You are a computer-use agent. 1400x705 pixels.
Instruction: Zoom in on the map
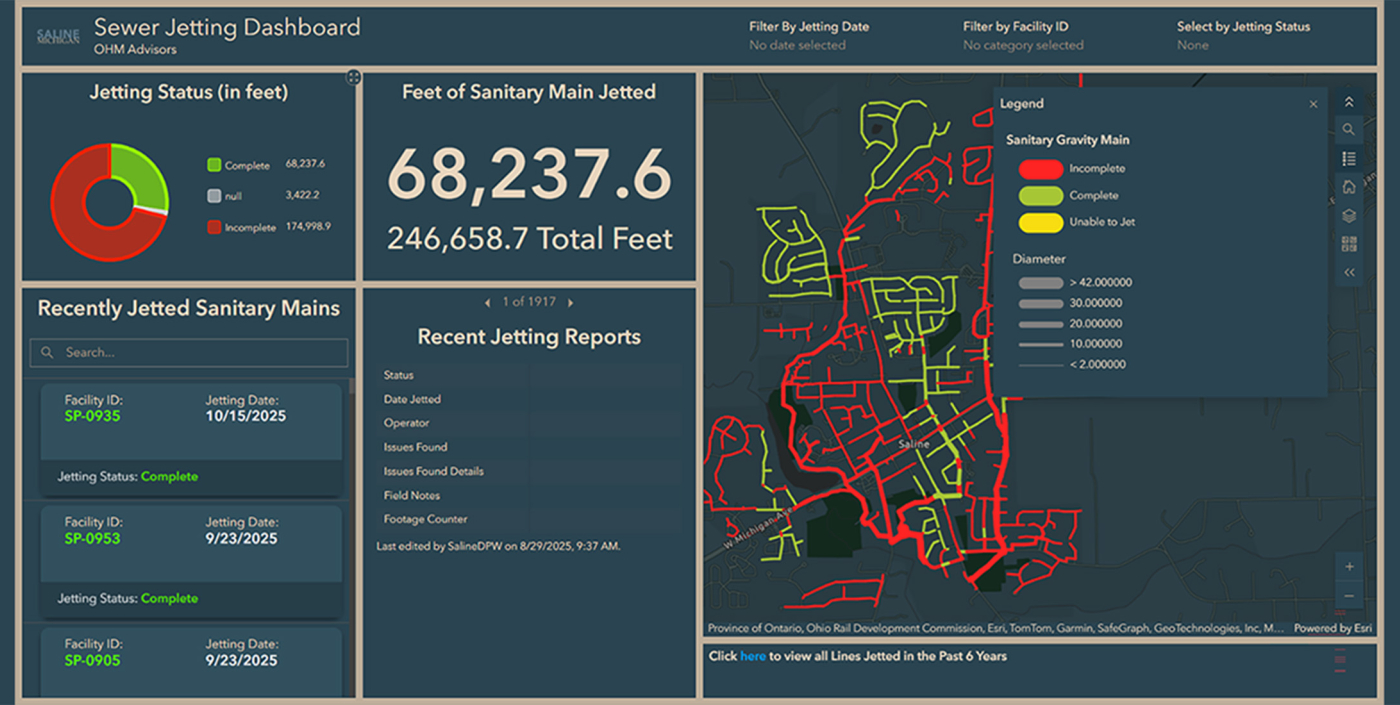click(x=1348, y=567)
